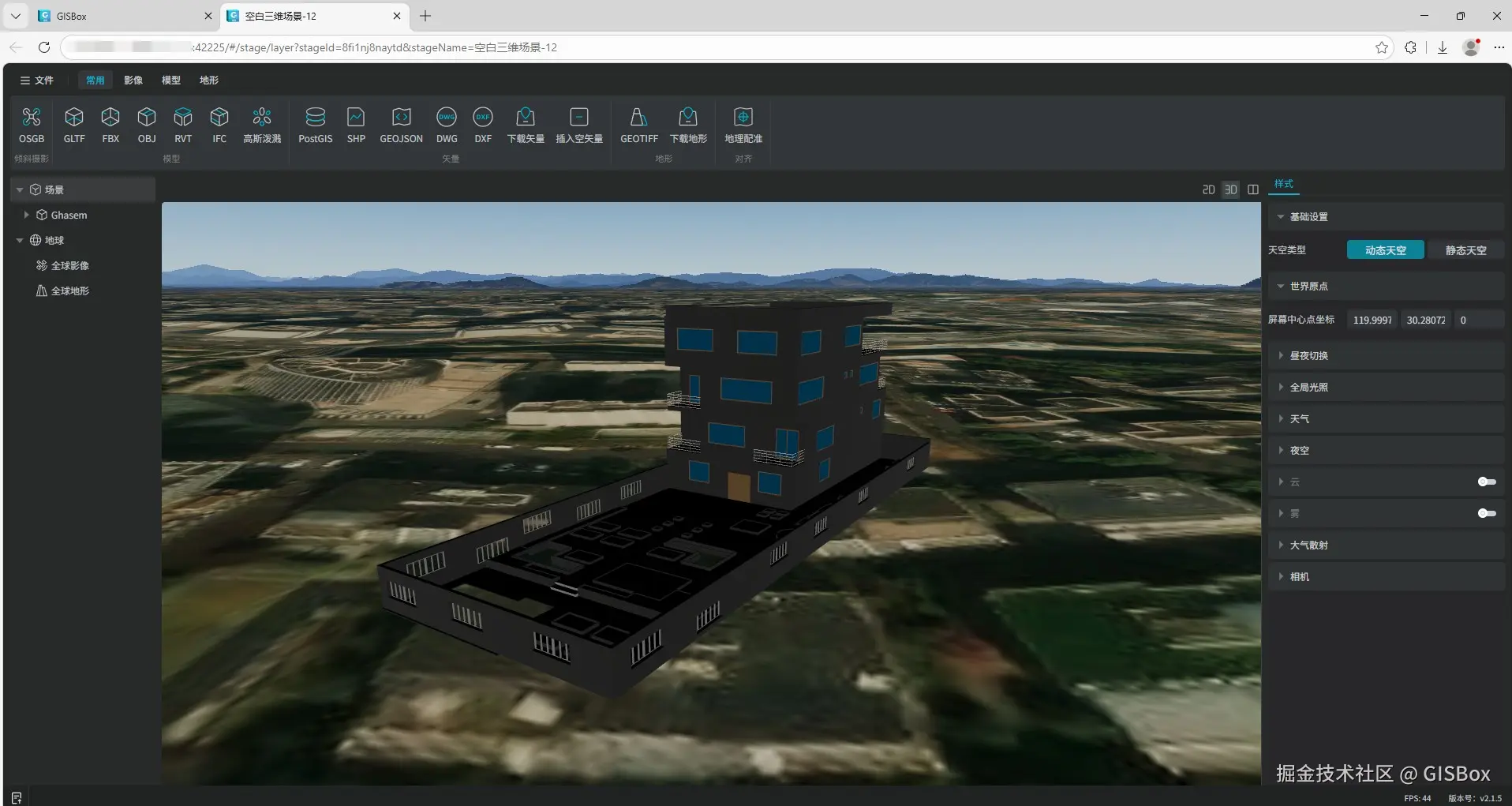This screenshot has width=1512, height=806.
Task: Select the FBX model import icon
Action: point(110,126)
